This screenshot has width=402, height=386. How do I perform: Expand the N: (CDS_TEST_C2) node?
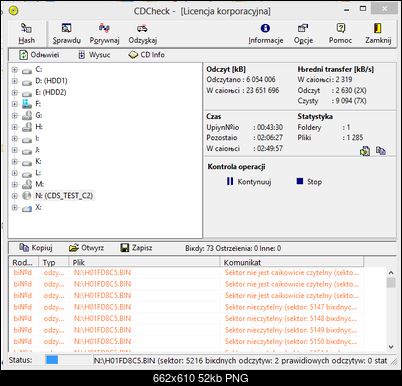click(14, 196)
